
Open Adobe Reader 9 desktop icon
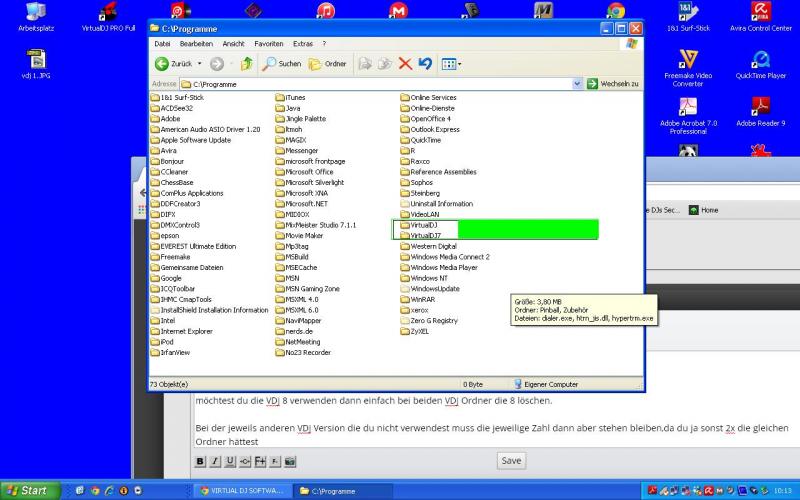coord(760,112)
